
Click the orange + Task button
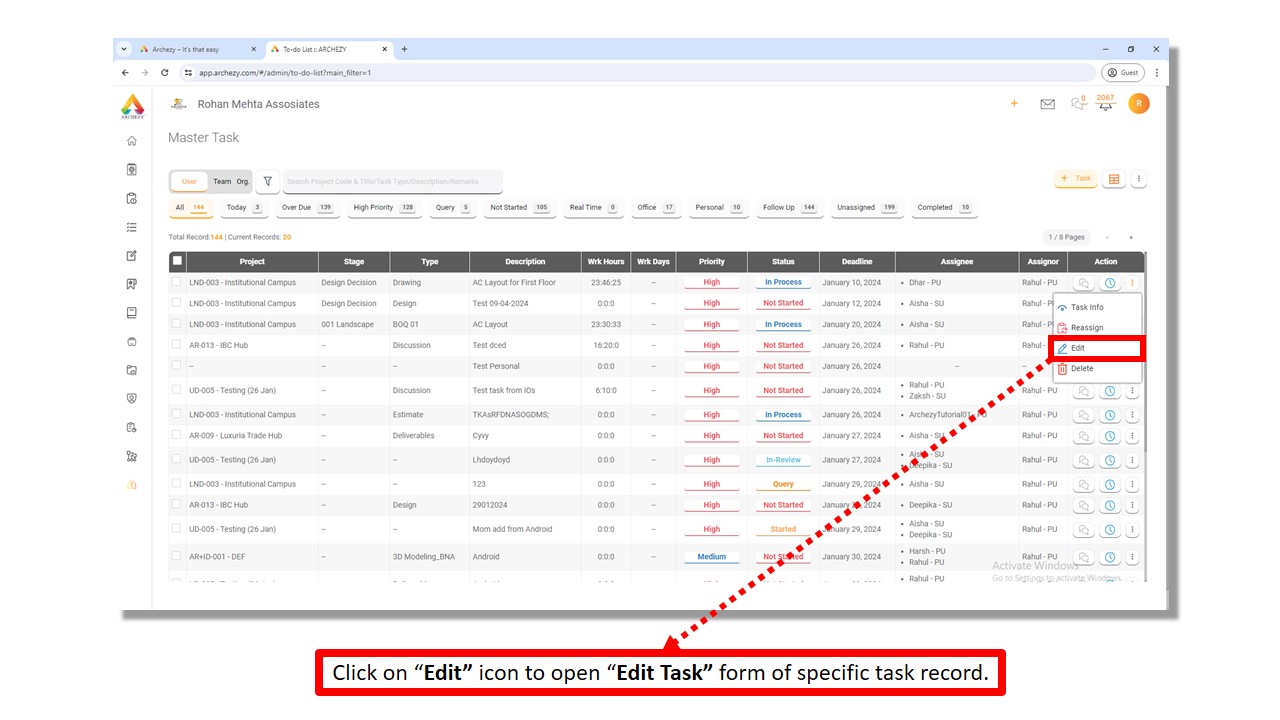[1076, 179]
